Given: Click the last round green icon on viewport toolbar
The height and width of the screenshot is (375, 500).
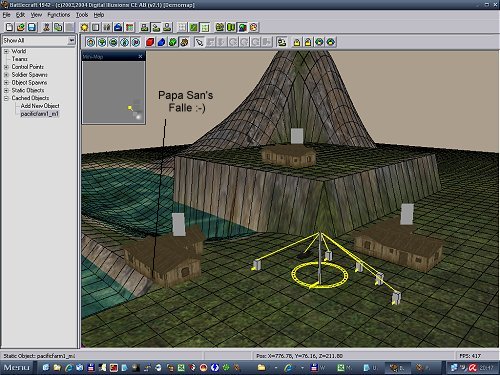Looking at the screenshot, I should [x=330, y=42].
